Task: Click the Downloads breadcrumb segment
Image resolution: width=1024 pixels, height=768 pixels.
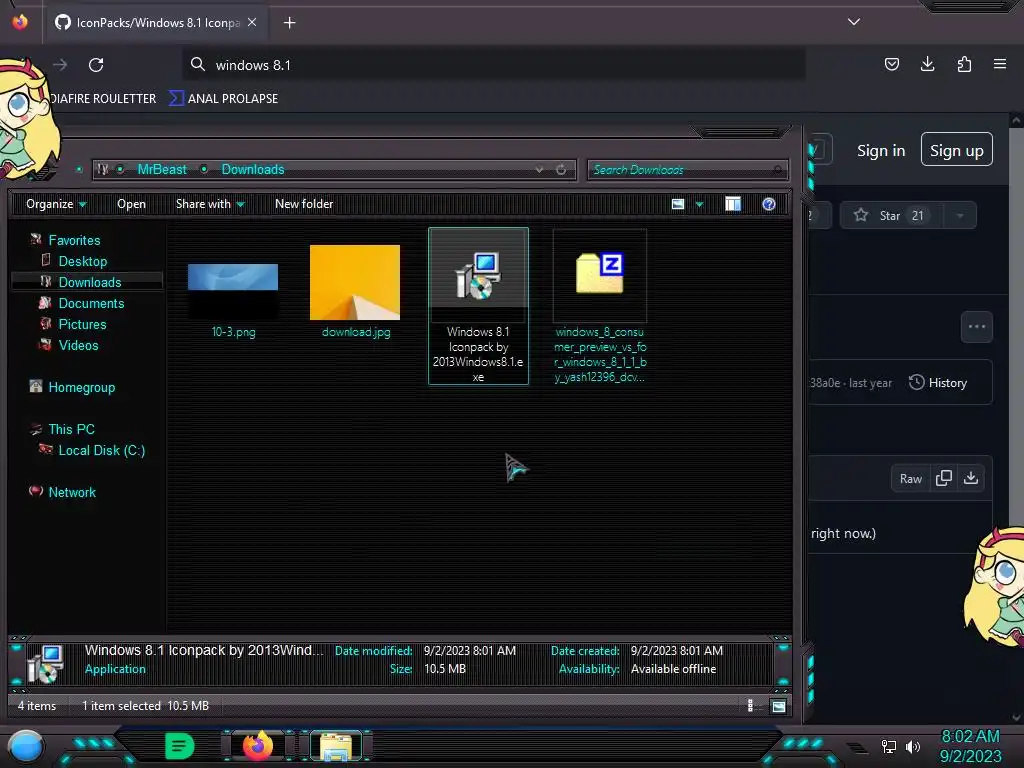Action: (253, 170)
